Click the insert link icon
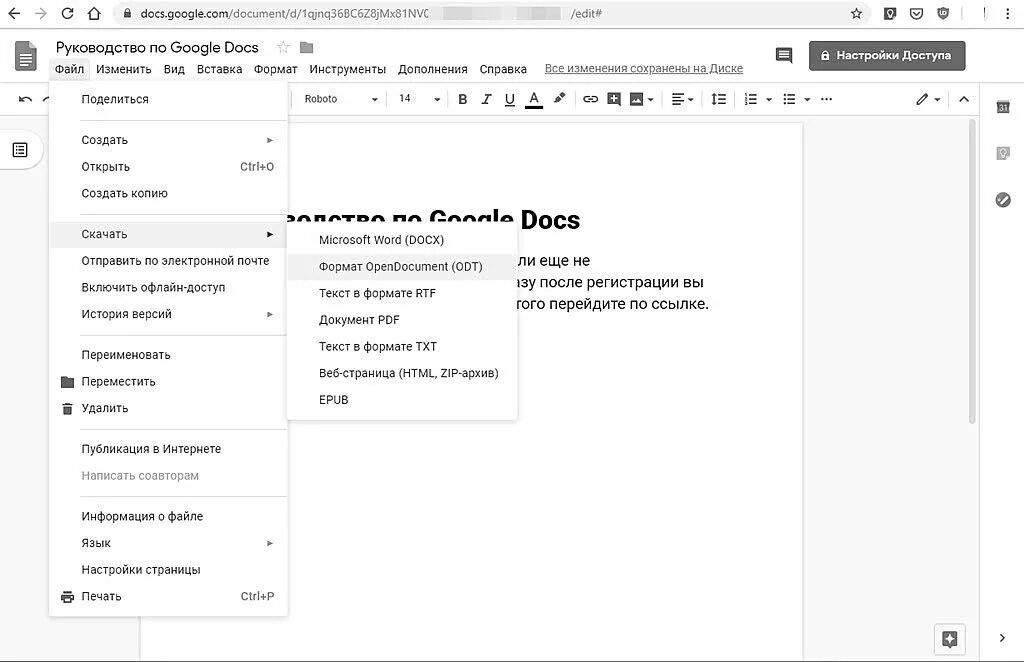 point(590,99)
